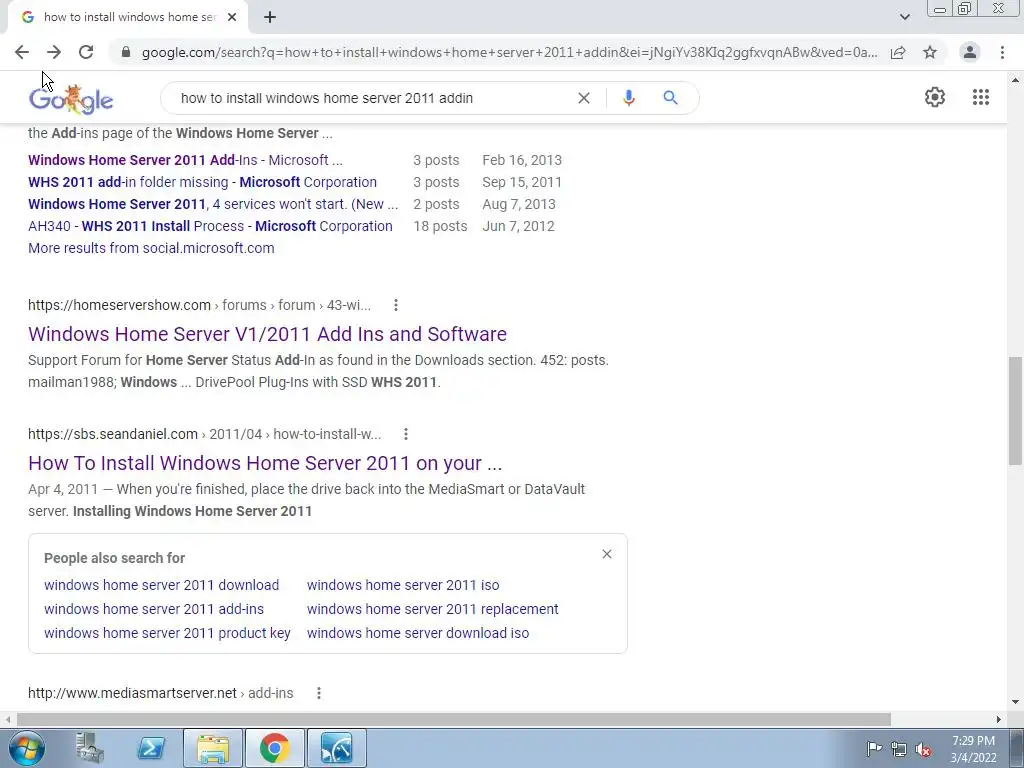Image resolution: width=1024 pixels, height=768 pixels.
Task: Start a voice search with the microphone
Action: point(628,98)
